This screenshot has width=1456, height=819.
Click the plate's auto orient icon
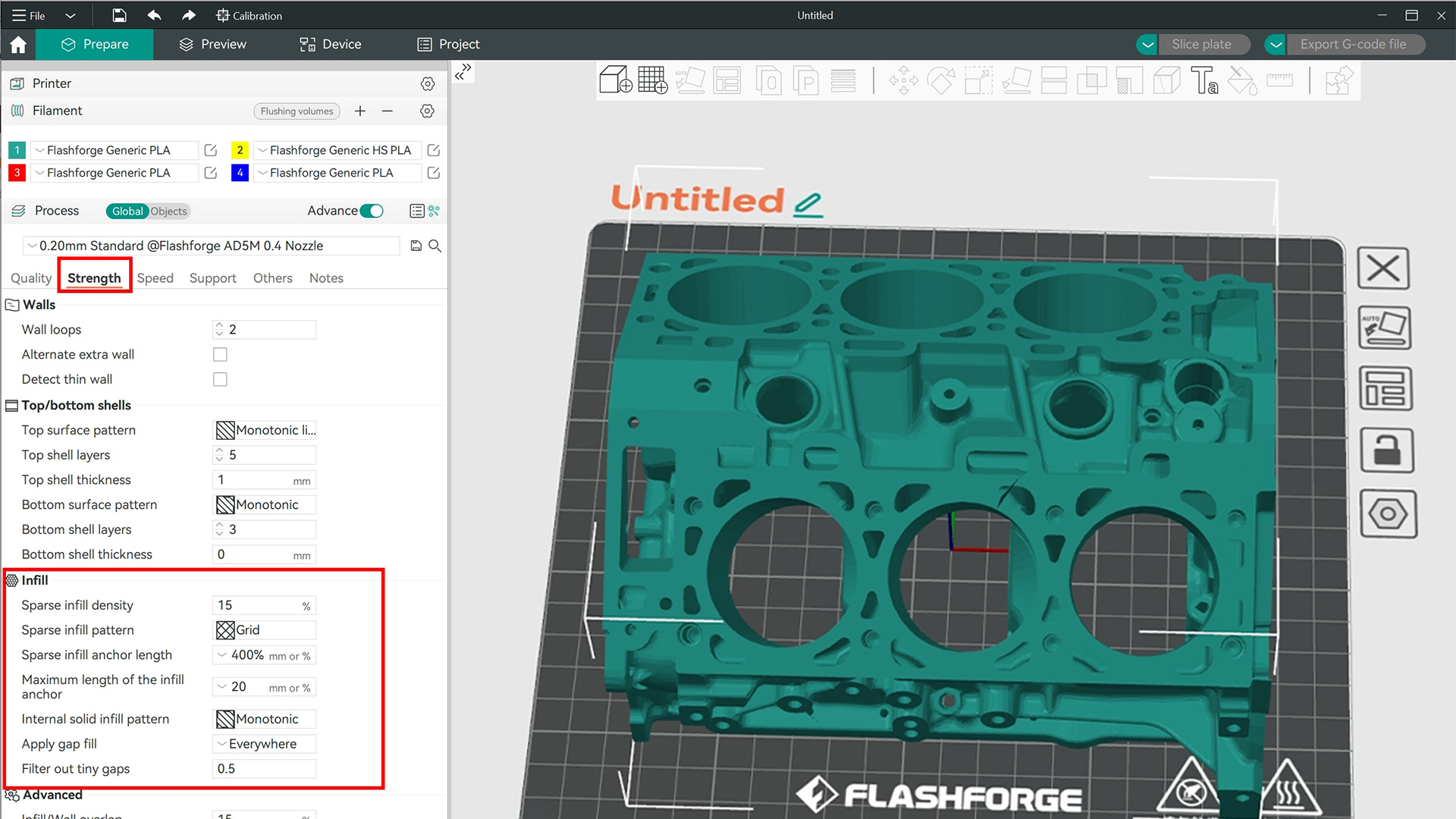click(x=1384, y=328)
